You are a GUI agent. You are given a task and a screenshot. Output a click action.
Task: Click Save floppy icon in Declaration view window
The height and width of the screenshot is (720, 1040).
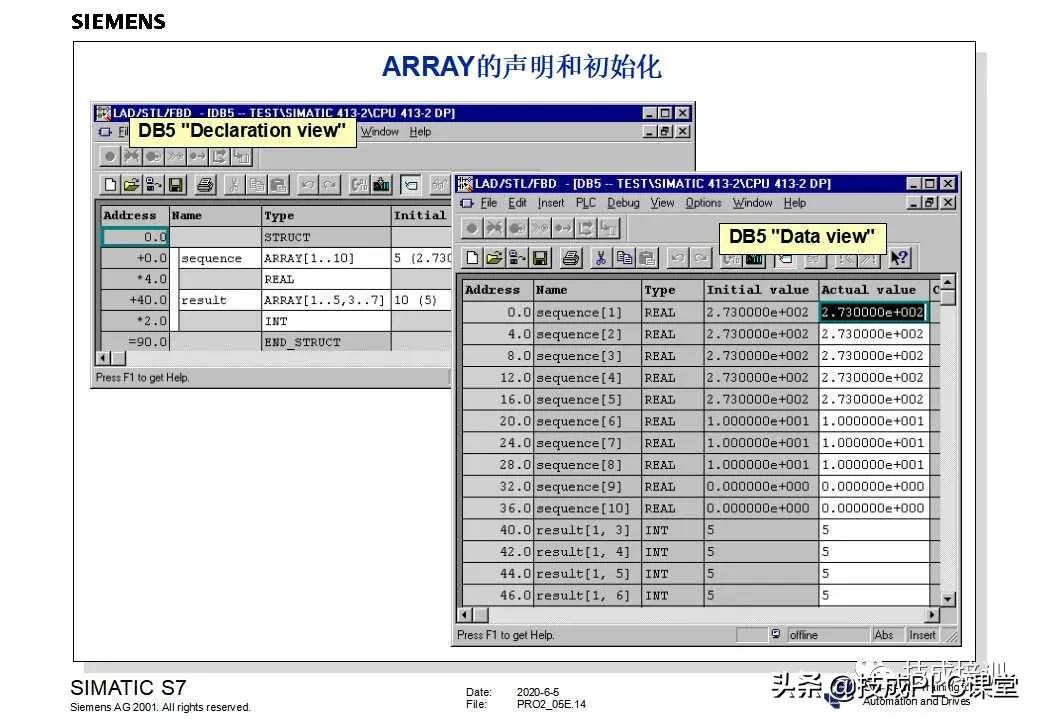tap(176, 185)
